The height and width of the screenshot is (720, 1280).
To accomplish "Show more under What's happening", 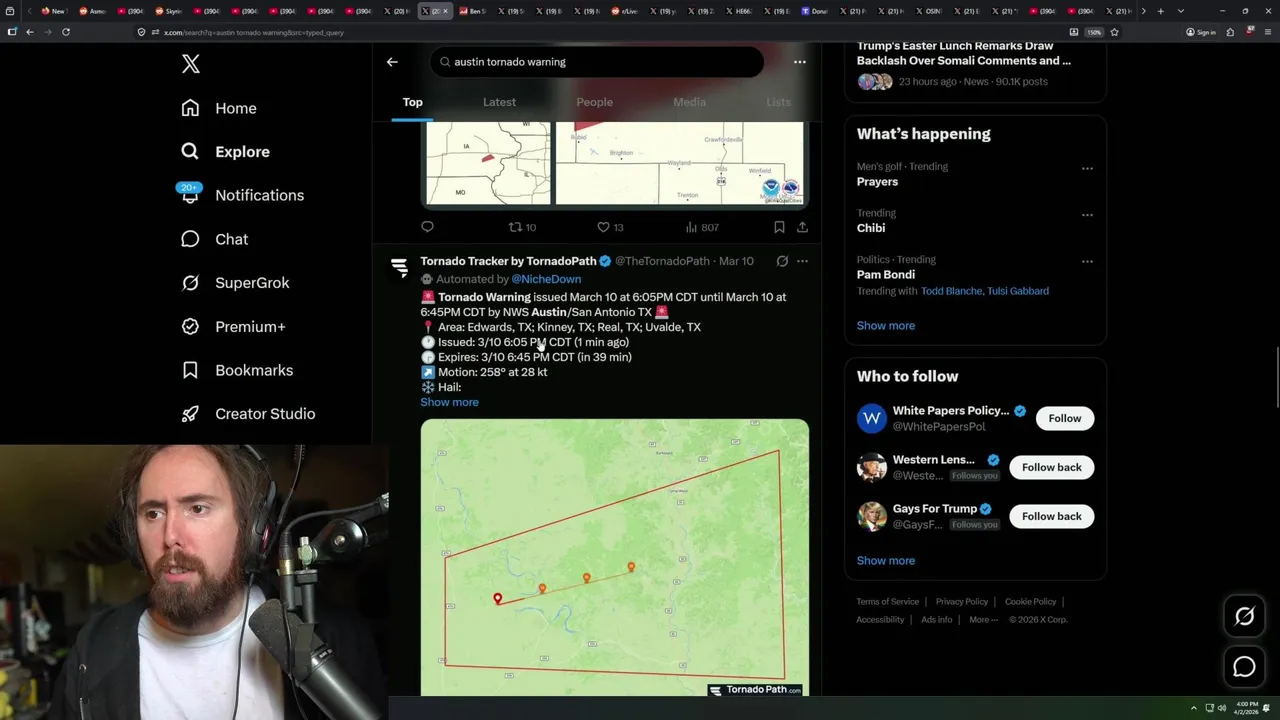I will tap(885, 326).
